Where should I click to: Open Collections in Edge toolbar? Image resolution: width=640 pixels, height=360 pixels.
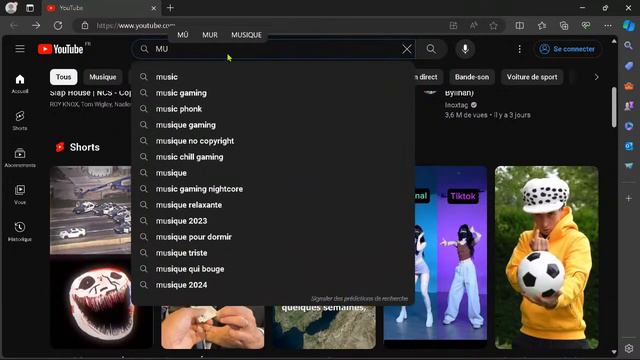pyautogui.click(x=564, y=26)
